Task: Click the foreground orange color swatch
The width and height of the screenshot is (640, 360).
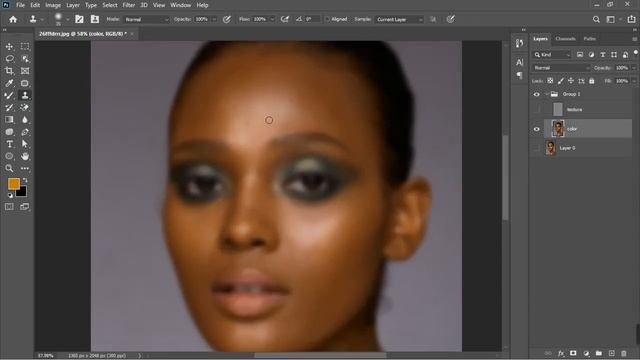Action: [x=13, y=184]
